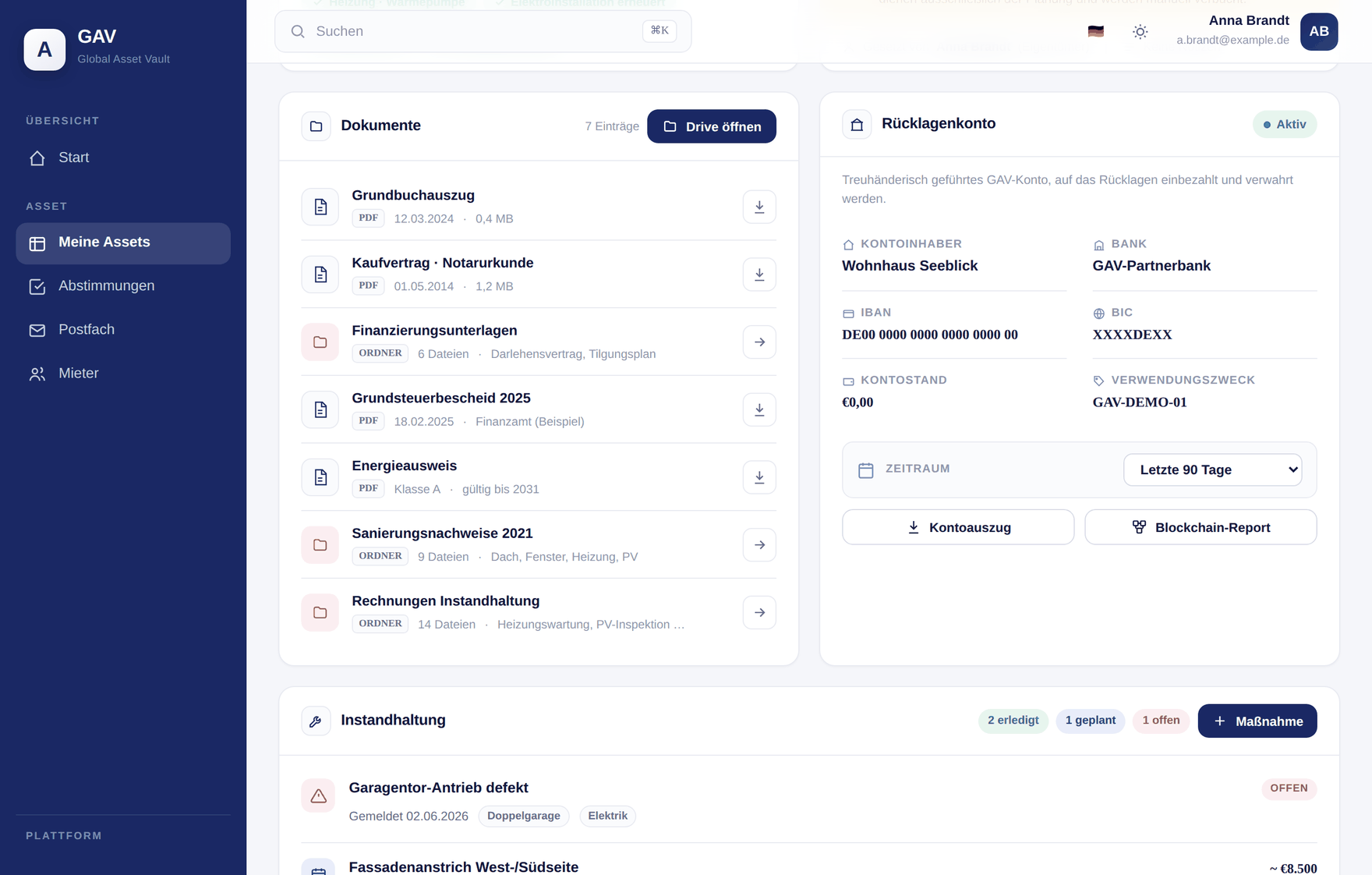
Task: Click Wohnhaus Seeblick account holder
Action: pyautogui.click(x=910, y=266)
